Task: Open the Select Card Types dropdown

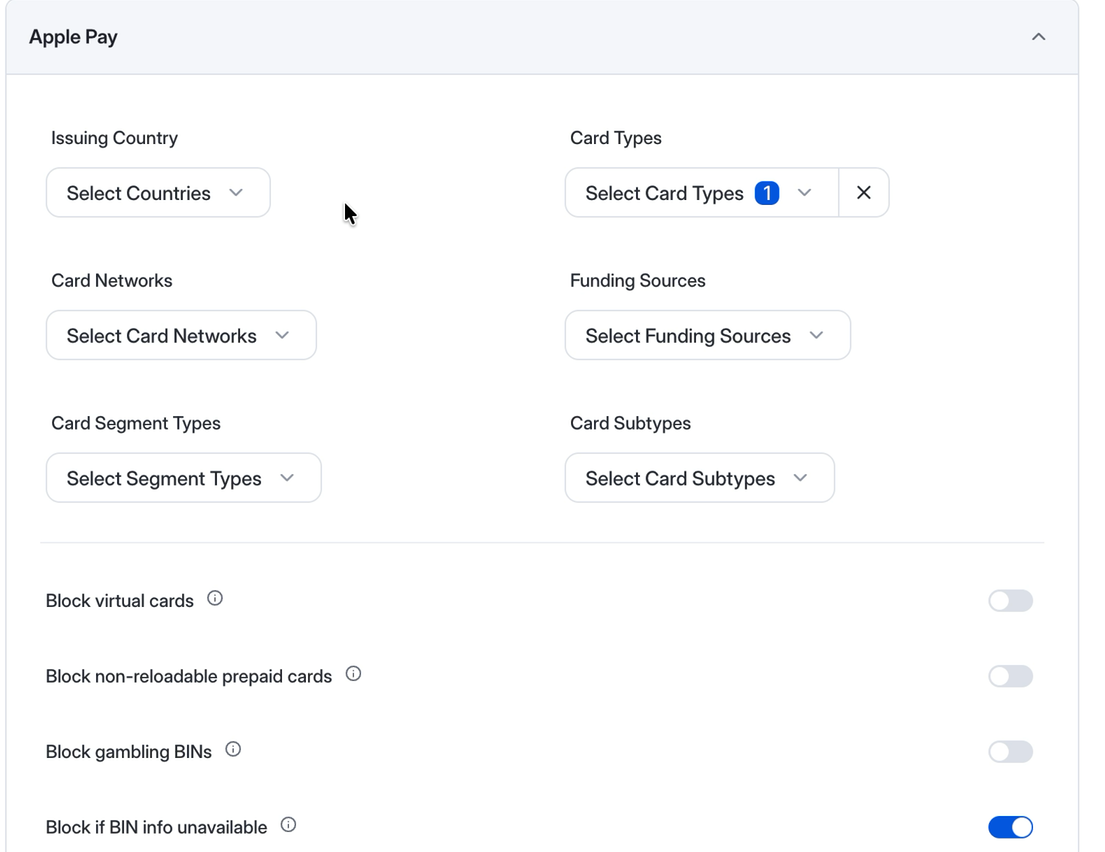Action: 702,192
